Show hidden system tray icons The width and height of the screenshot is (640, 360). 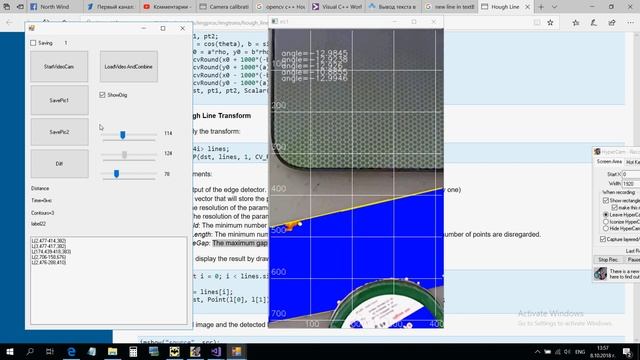click(537, 352)
